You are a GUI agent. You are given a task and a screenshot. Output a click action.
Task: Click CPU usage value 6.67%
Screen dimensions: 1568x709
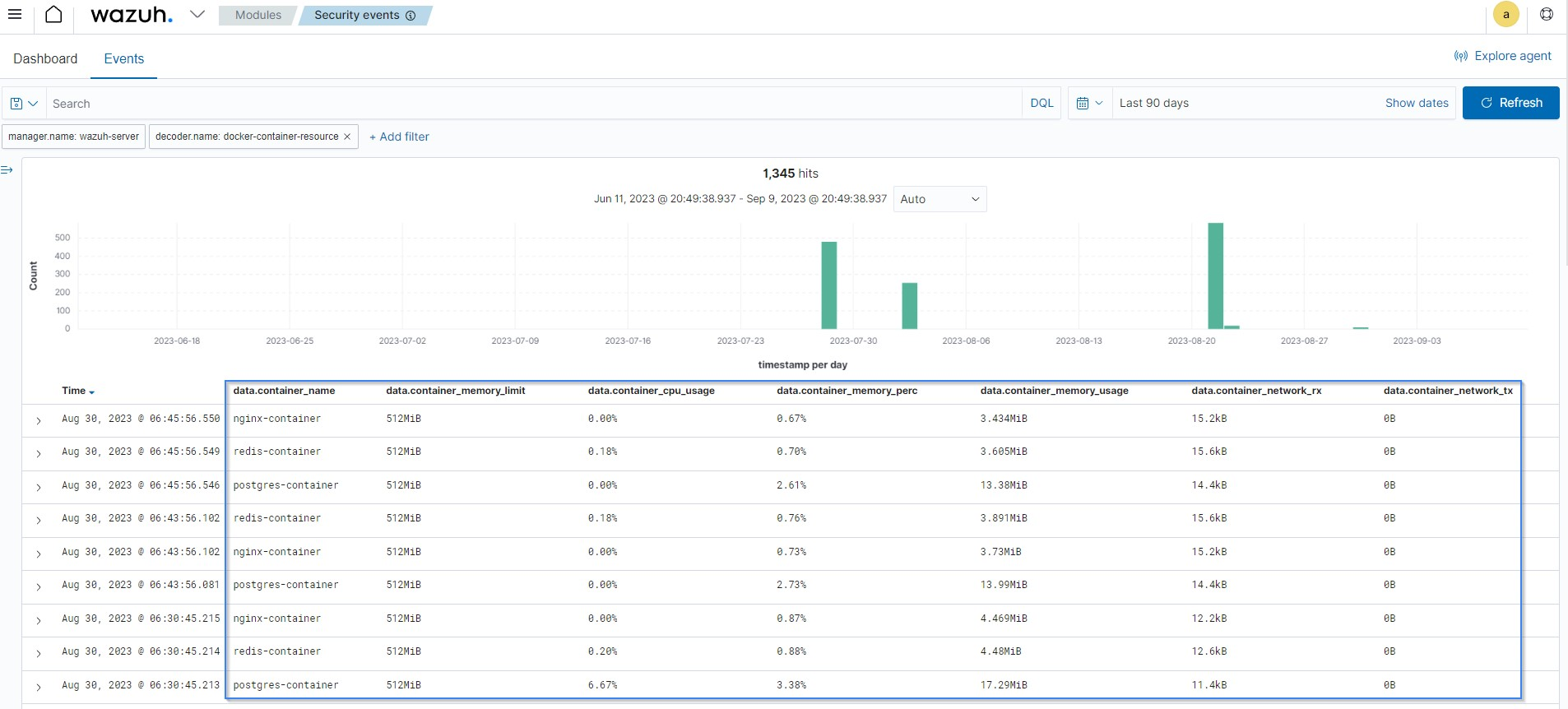[x=602, y=685]
